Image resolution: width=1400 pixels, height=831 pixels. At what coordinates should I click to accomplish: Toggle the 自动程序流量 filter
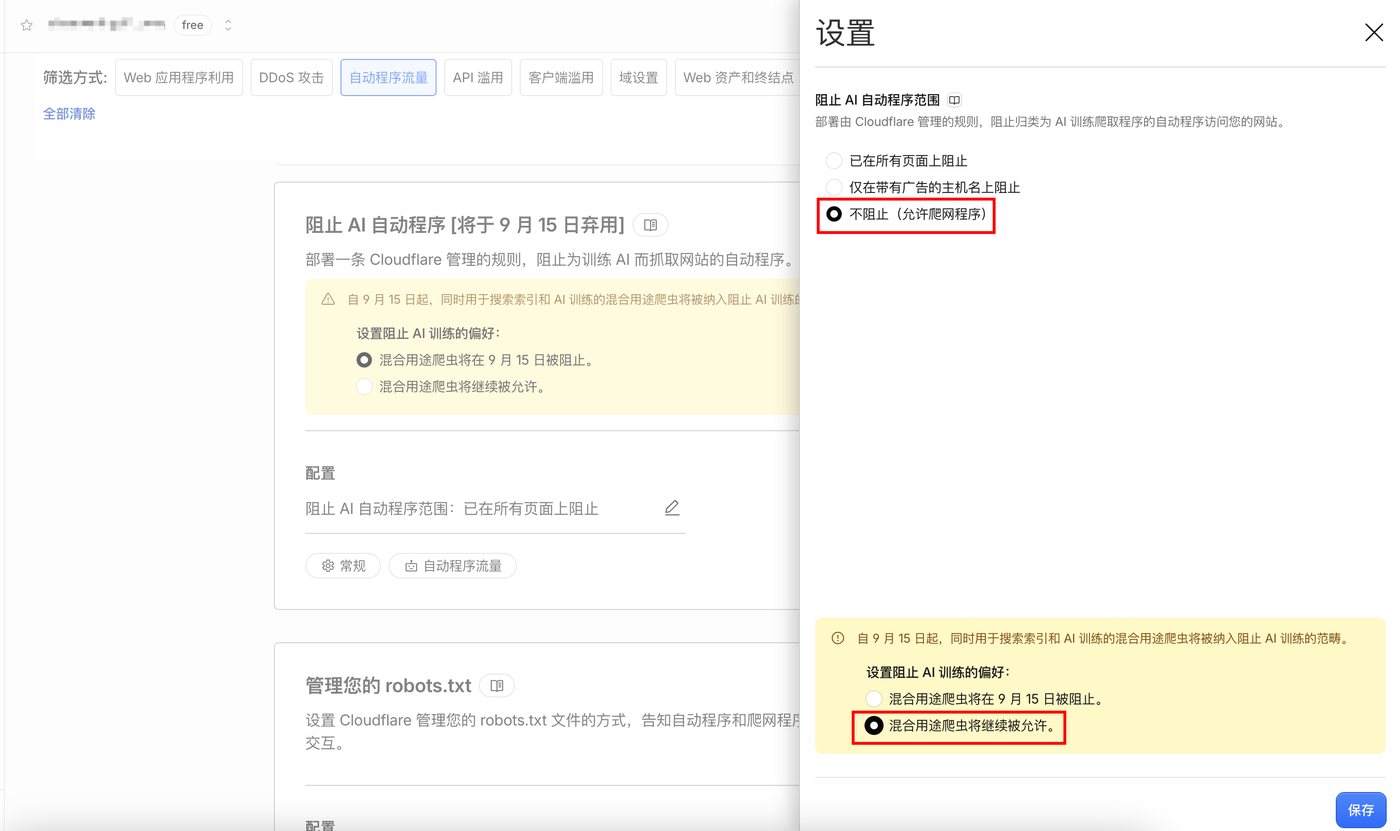[x=388, y=77]
